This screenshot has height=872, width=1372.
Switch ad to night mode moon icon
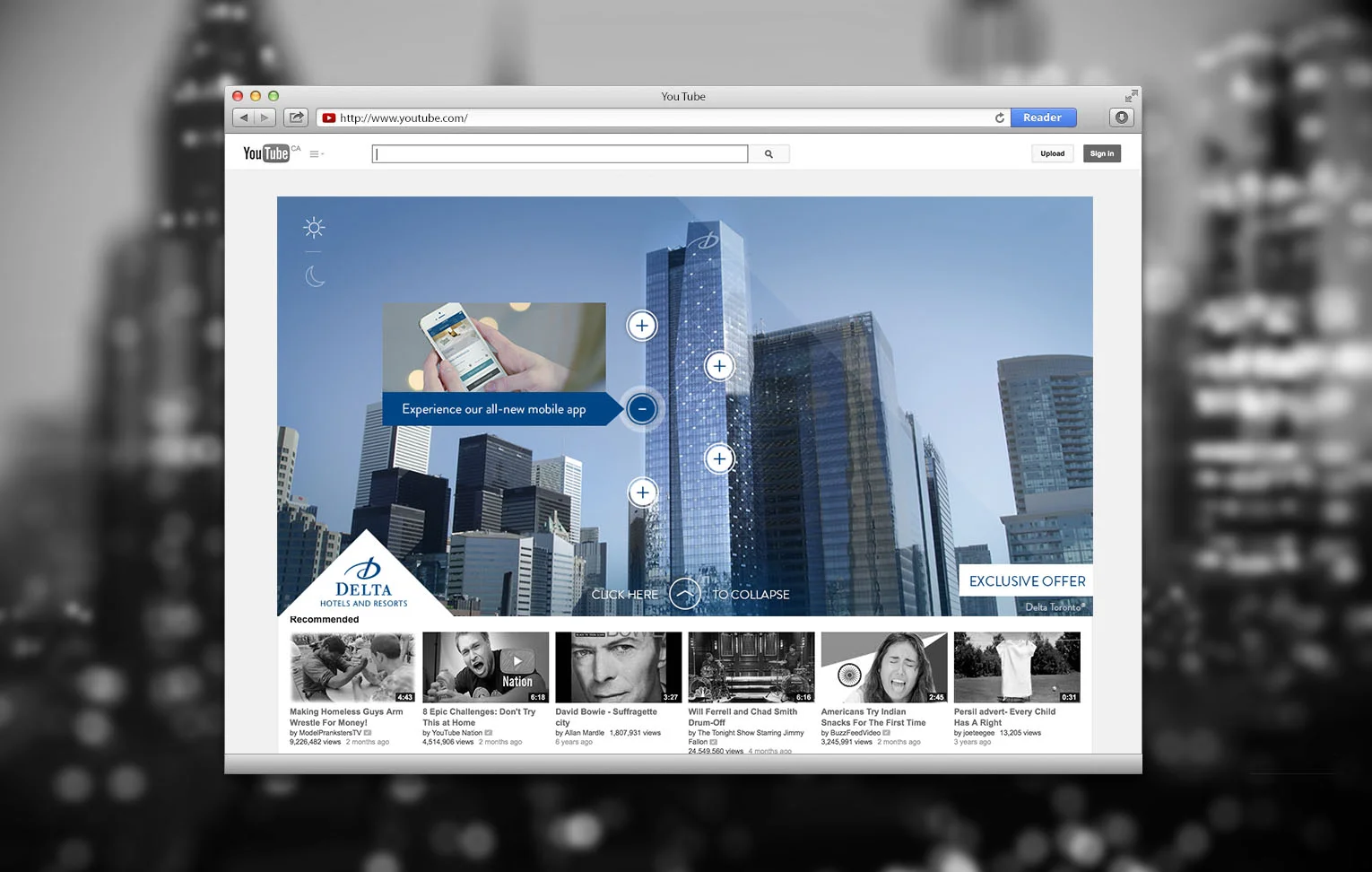tap(315, 276)
